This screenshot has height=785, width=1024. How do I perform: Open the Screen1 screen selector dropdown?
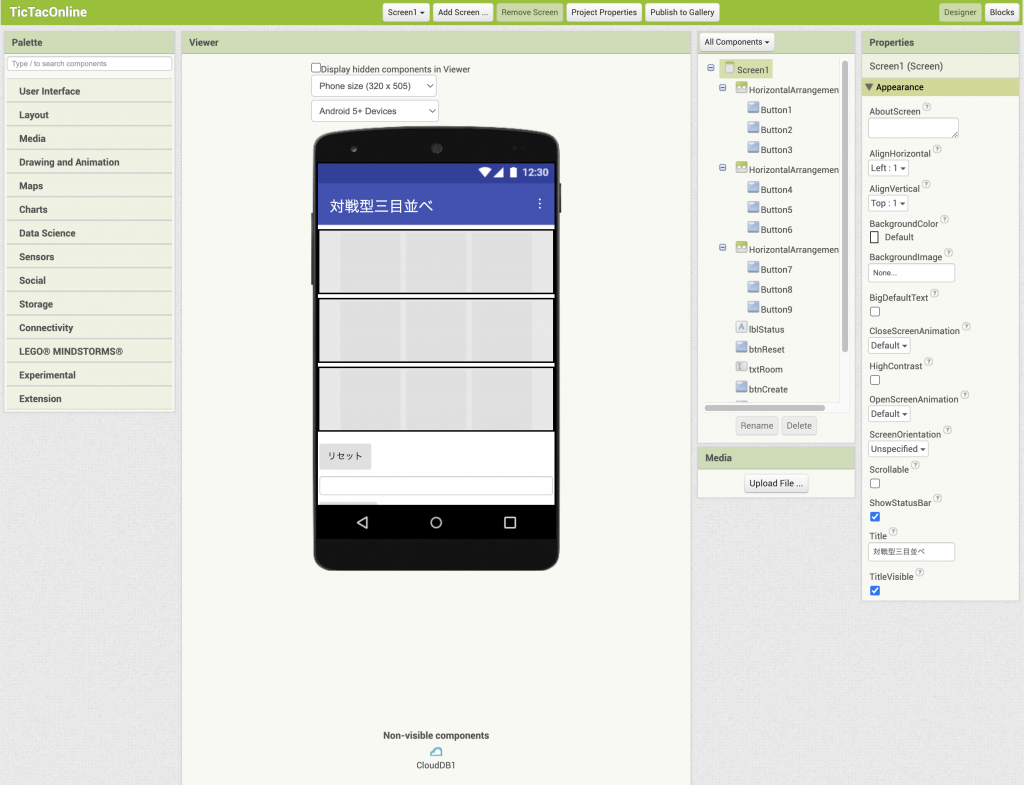(406, 12)
